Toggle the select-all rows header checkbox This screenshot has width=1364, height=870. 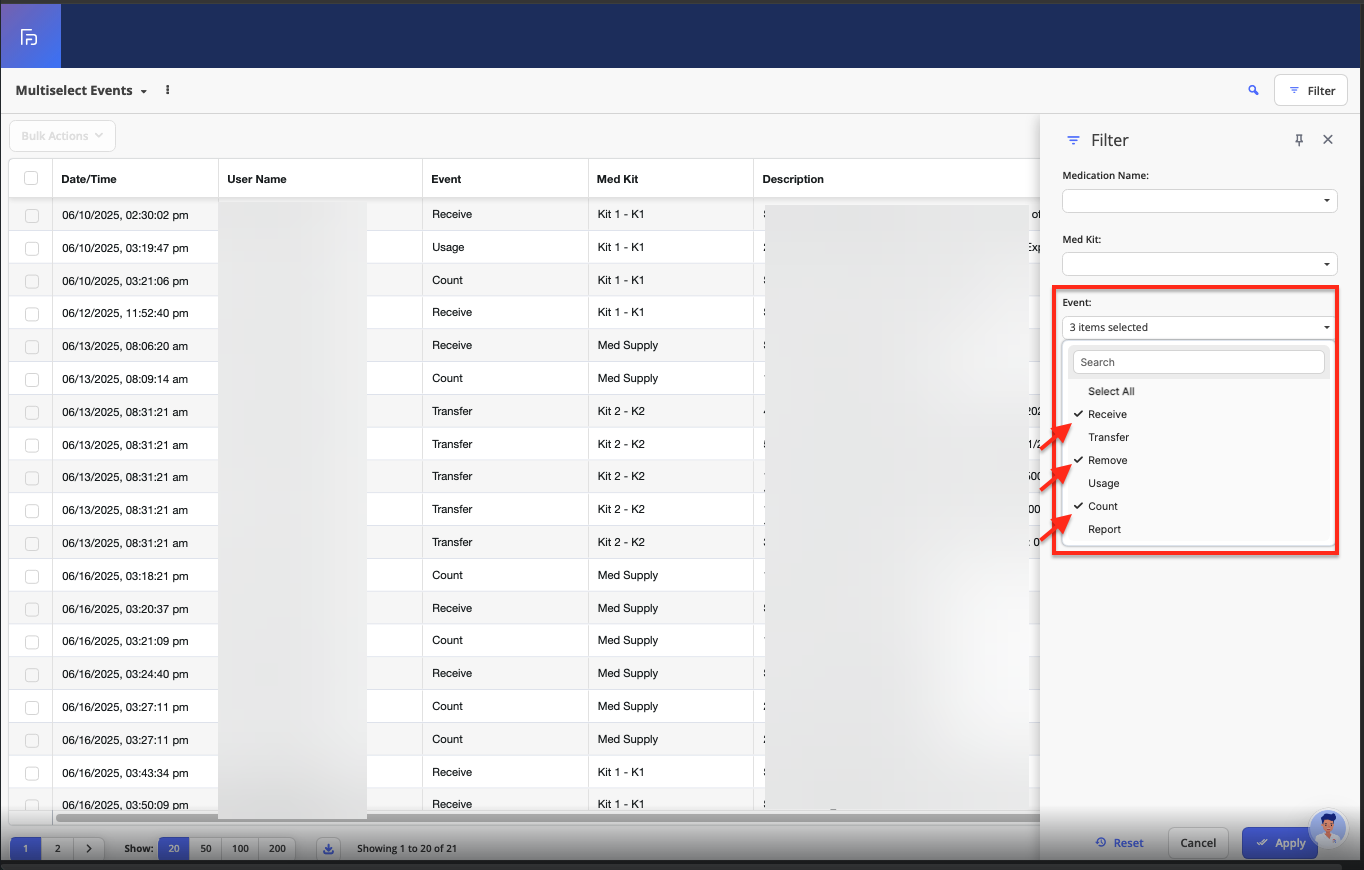coord(31,178)
